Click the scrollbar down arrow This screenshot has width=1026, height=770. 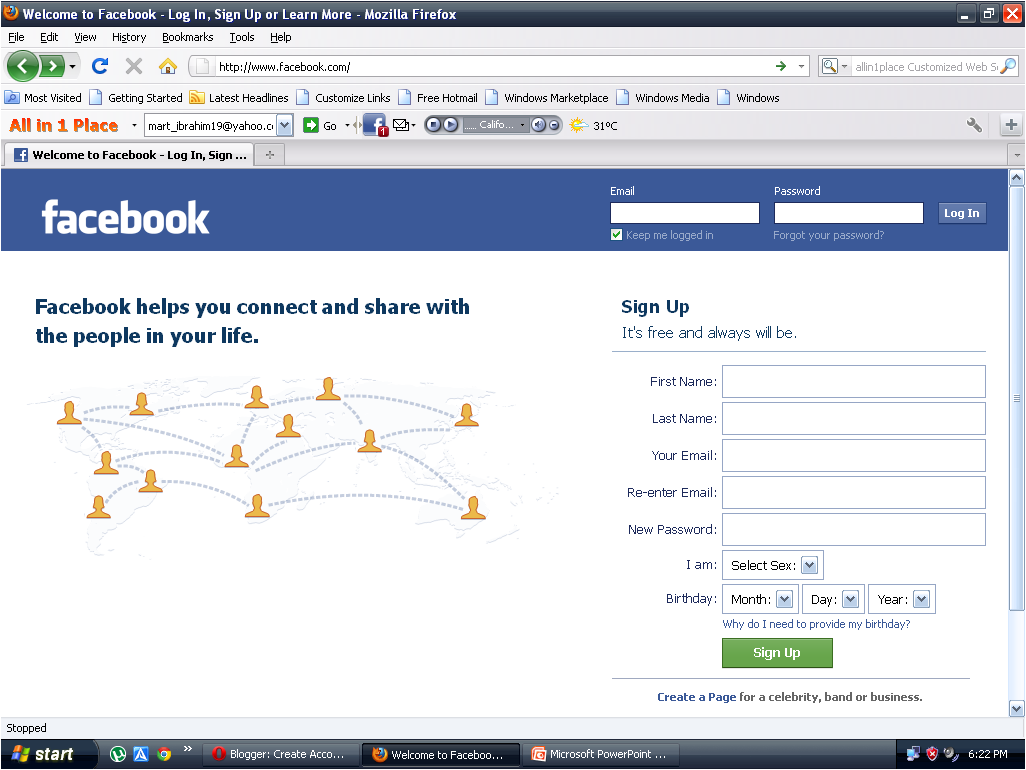(x=1016, y=709)
